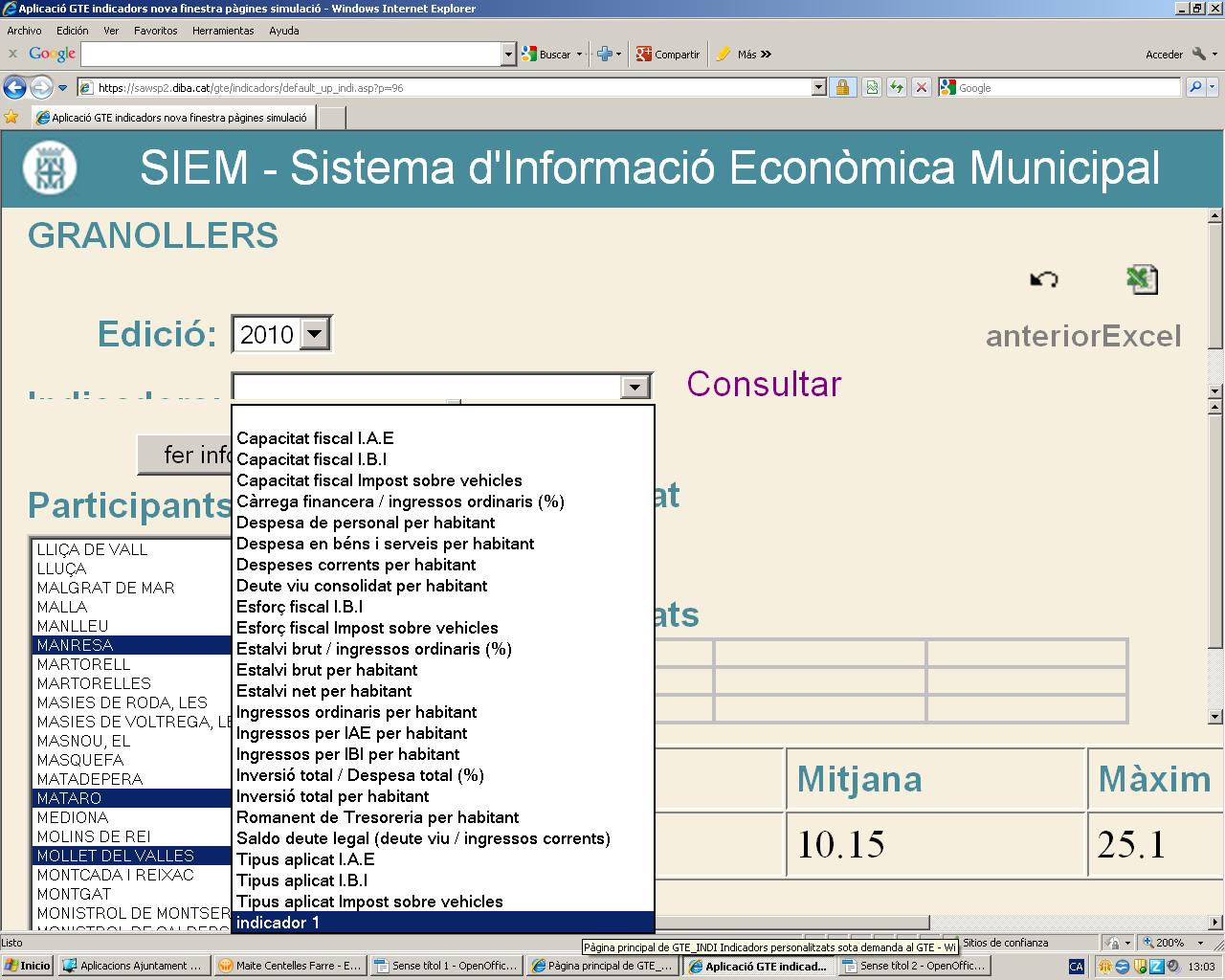Click the search magnifier icon

[1195, 88]
